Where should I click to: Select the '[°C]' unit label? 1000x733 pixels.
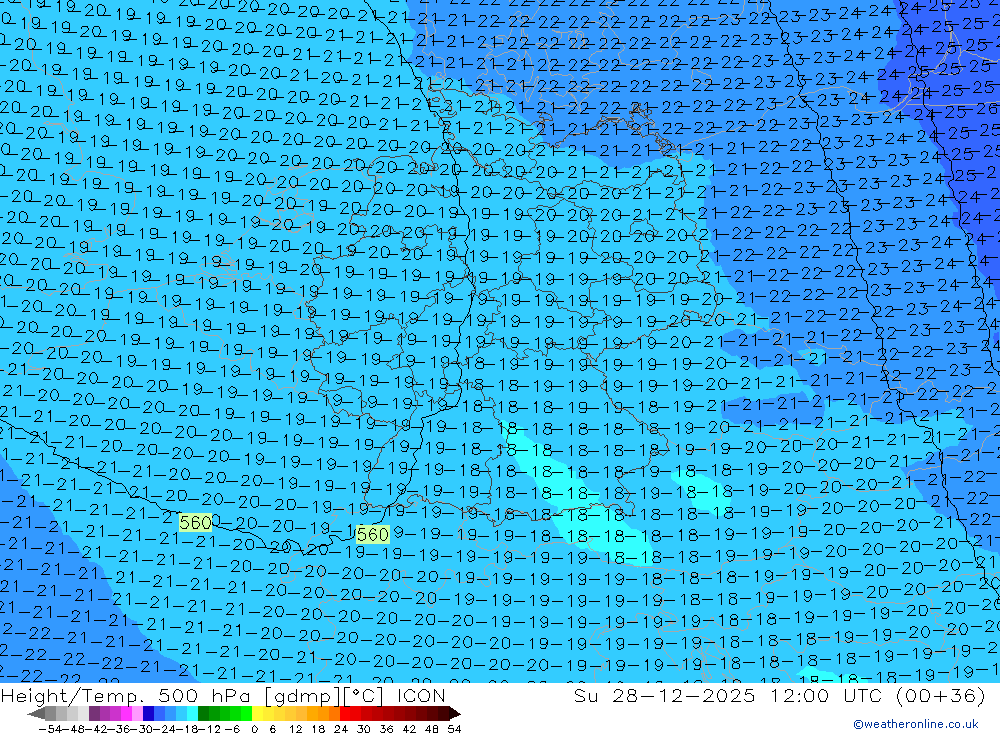point(363,695)
